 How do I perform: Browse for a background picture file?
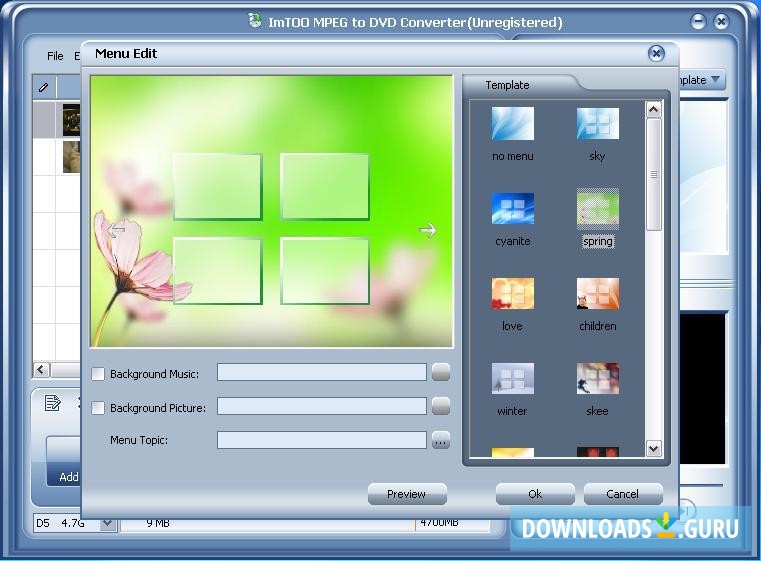tap(441, 406)
